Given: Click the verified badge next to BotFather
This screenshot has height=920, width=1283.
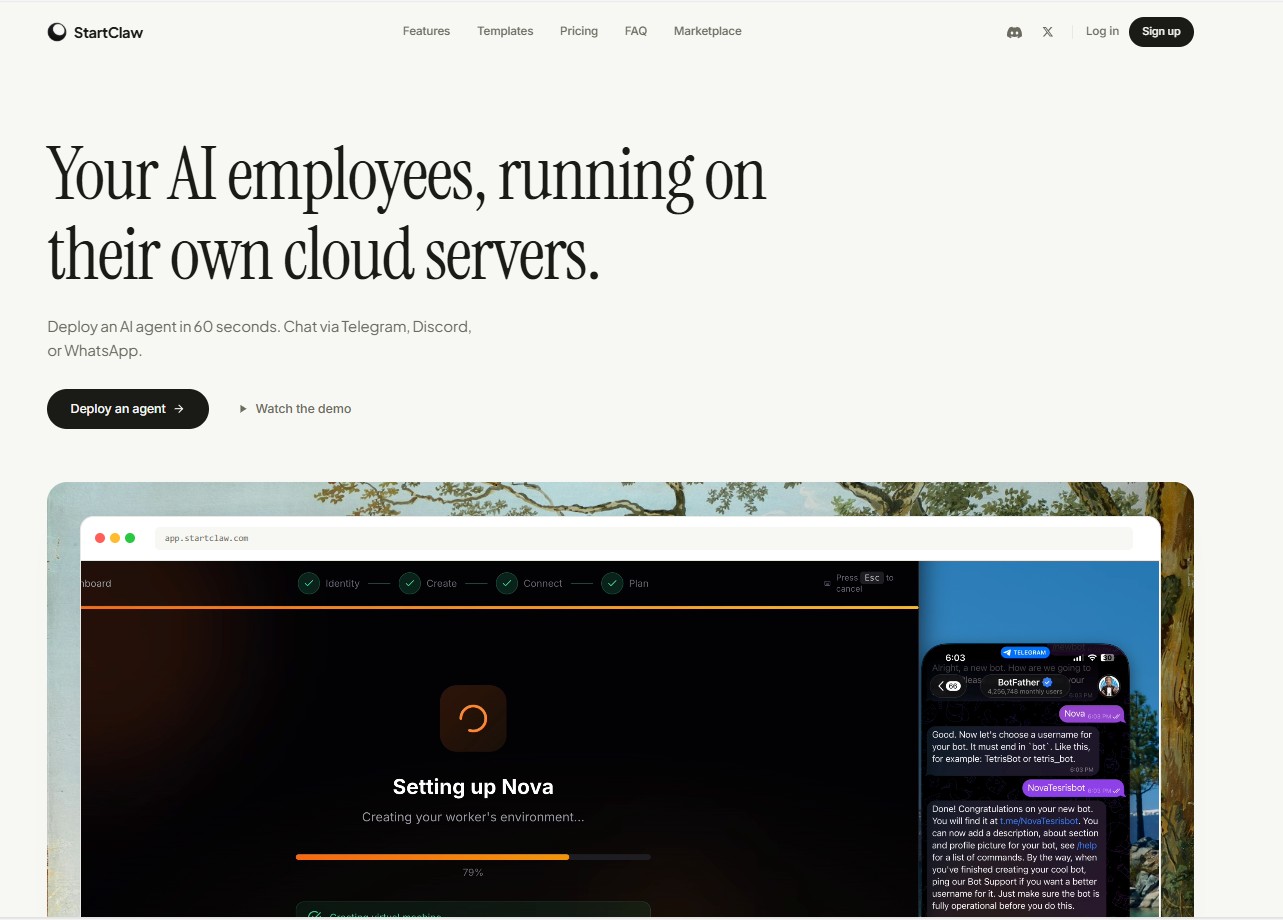Looking at the screenshot, I should point(1047,681).
